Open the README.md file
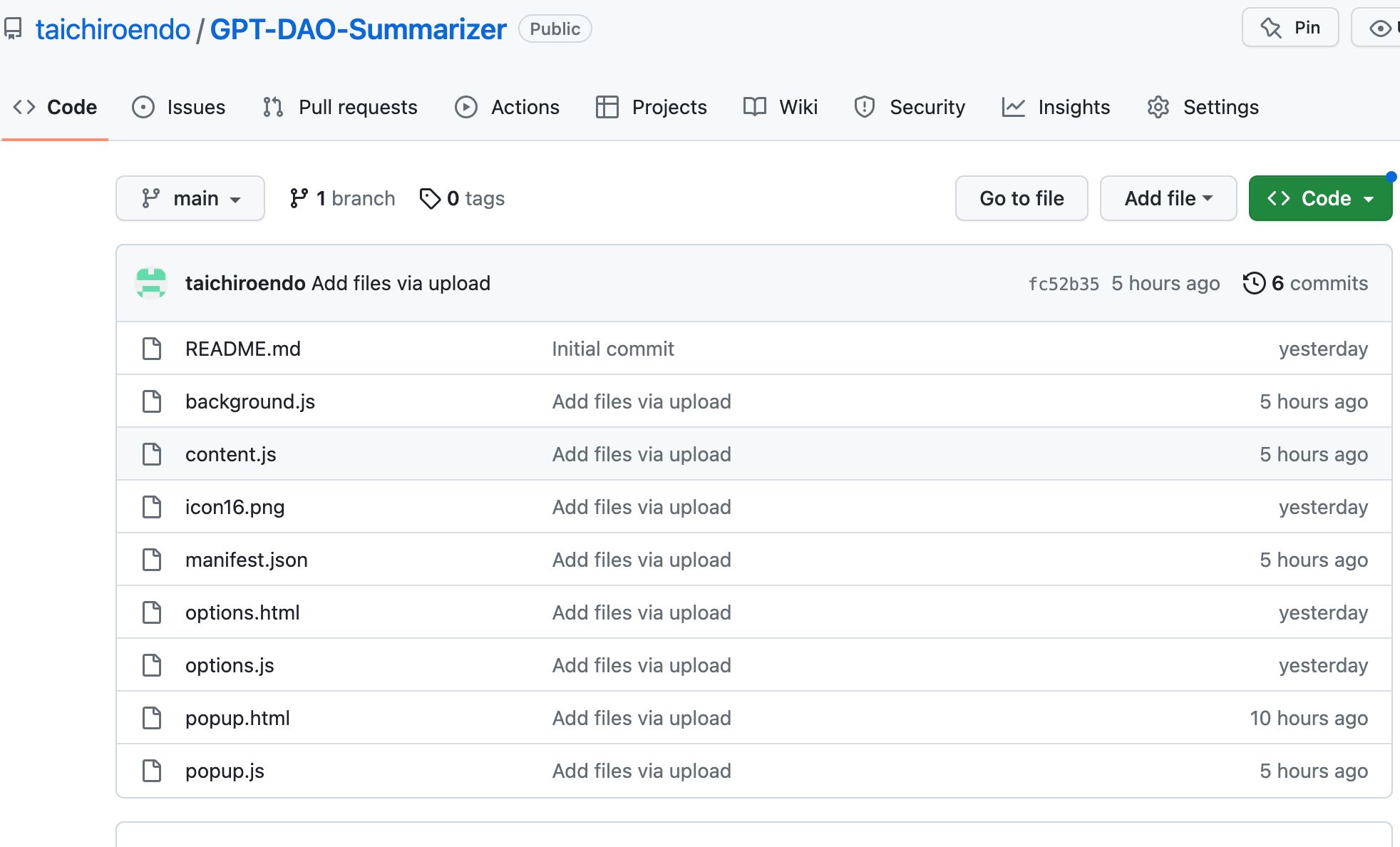The width and height of the screenshot is (1400, 847). (x=243, y=349)
